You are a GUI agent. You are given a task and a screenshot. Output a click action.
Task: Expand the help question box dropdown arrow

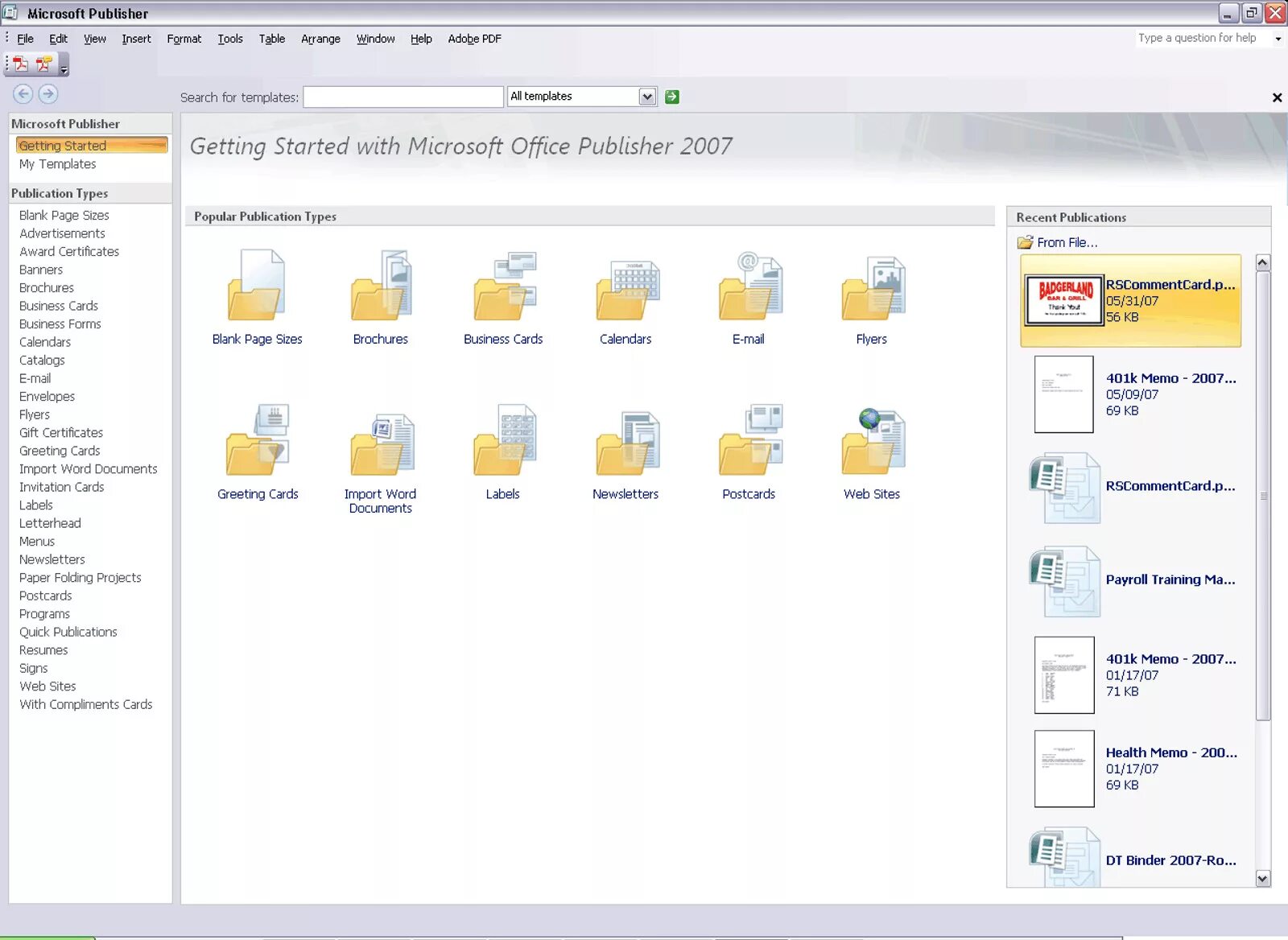tap(1278, 39)
